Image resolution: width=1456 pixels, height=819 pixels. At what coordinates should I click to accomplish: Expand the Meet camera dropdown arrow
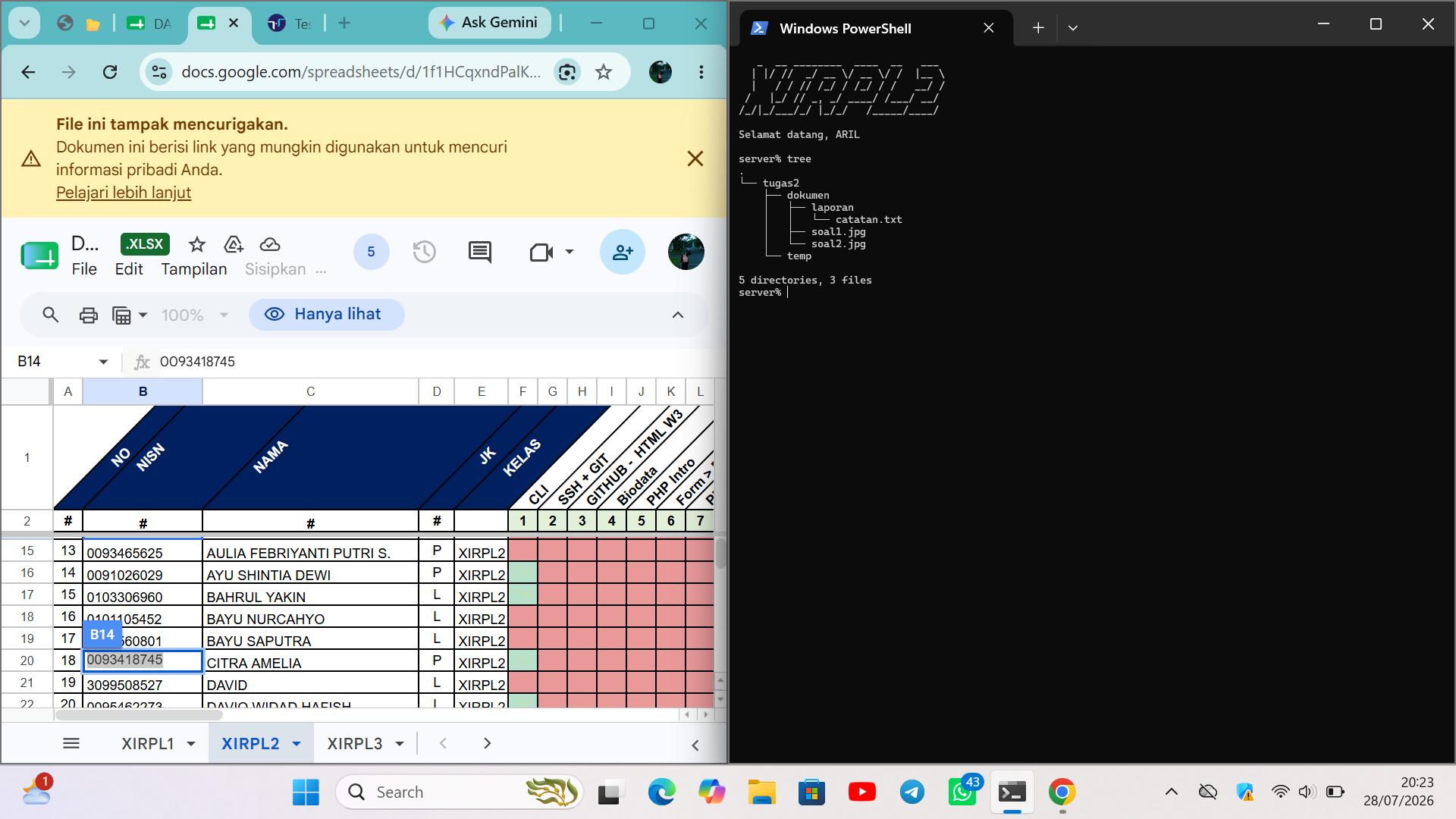[x=570, y=252]
